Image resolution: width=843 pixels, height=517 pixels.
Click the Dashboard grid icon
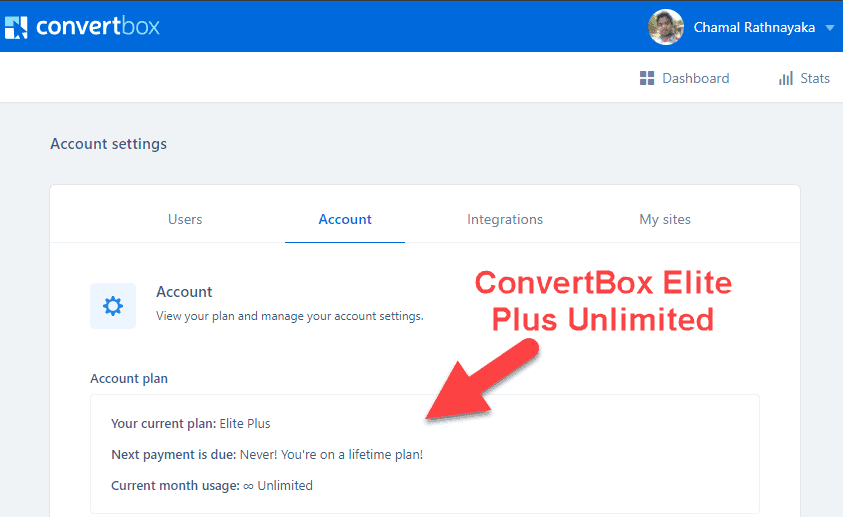(x=647, y=78)
